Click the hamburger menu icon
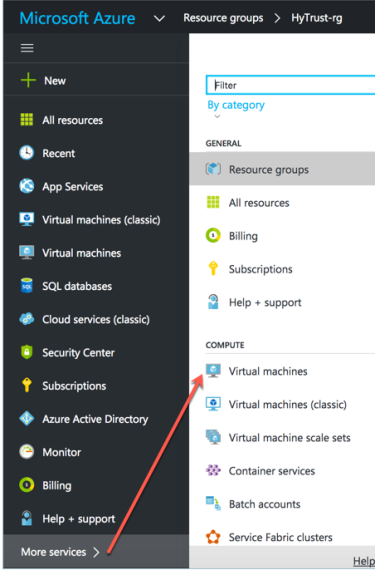Image resolution: width=375 pixels, height=570 pixels. (x=27, y=48)
